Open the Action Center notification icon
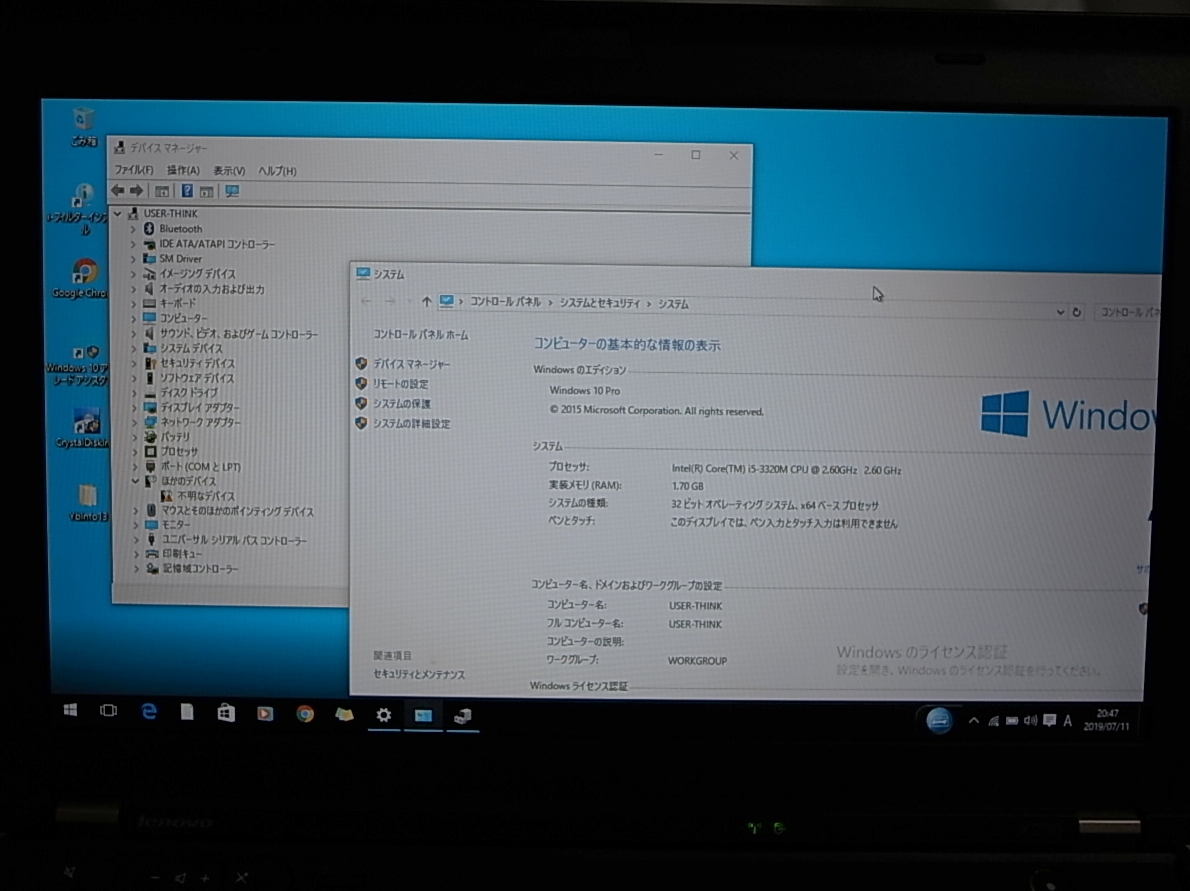The height and width of the screenshot is (891, 1190). (x=1050, y=721)
